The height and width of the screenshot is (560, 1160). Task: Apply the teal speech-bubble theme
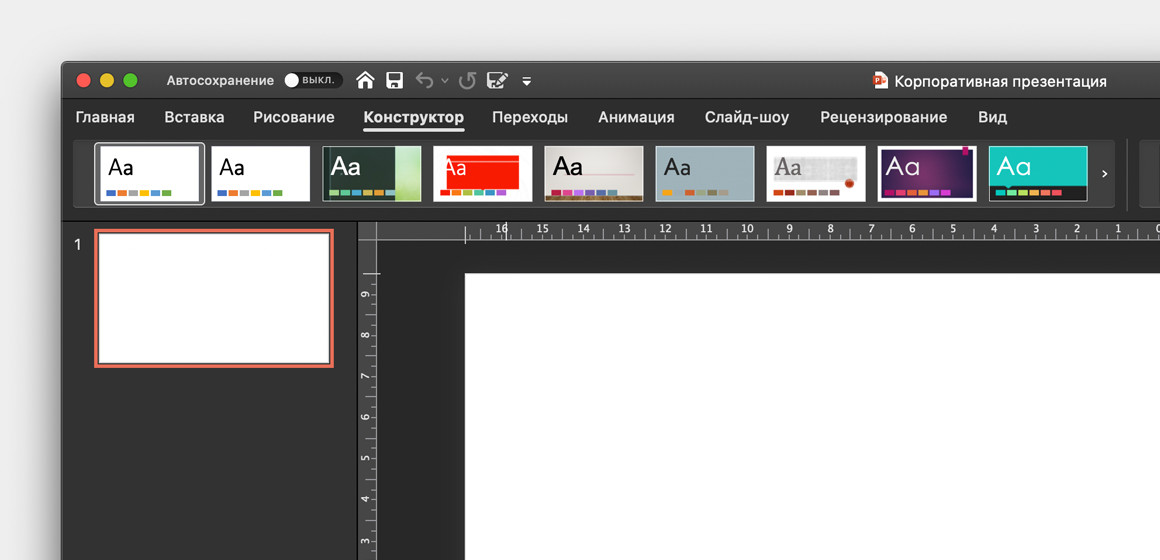coord(1038,174)
